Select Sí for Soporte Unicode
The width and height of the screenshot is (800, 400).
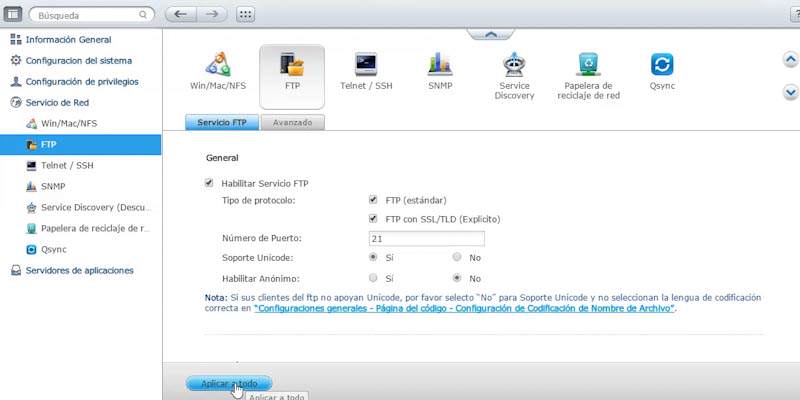[373, 257]
